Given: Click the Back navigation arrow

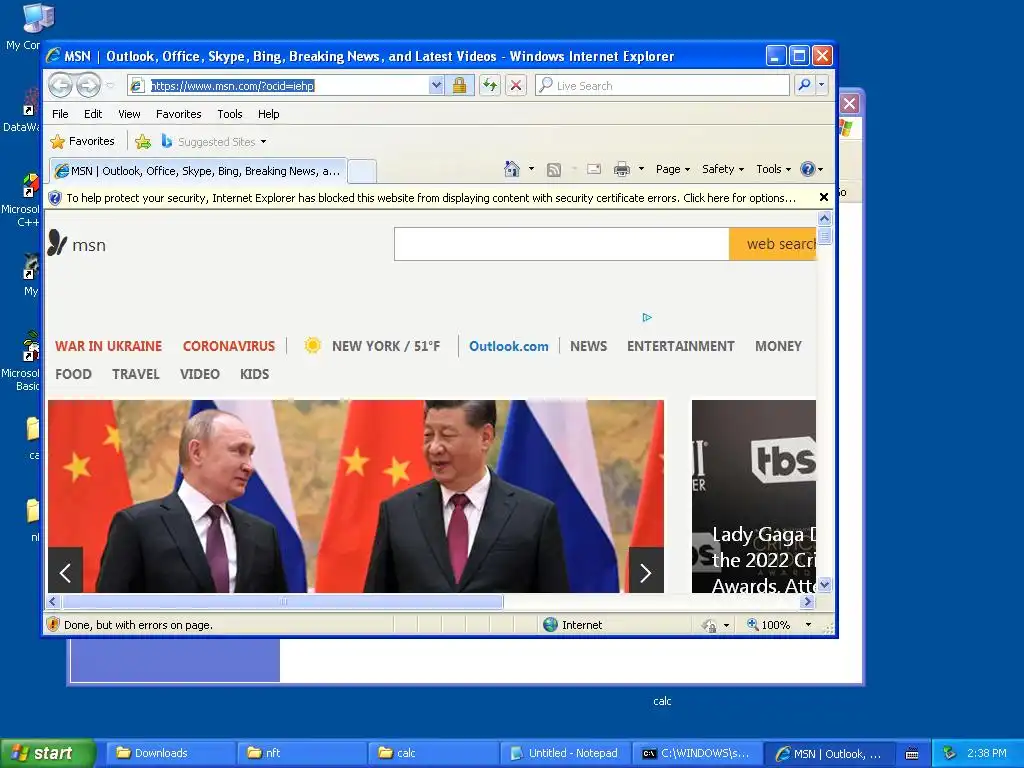Looking at the screenshot, I should [60, 85].
